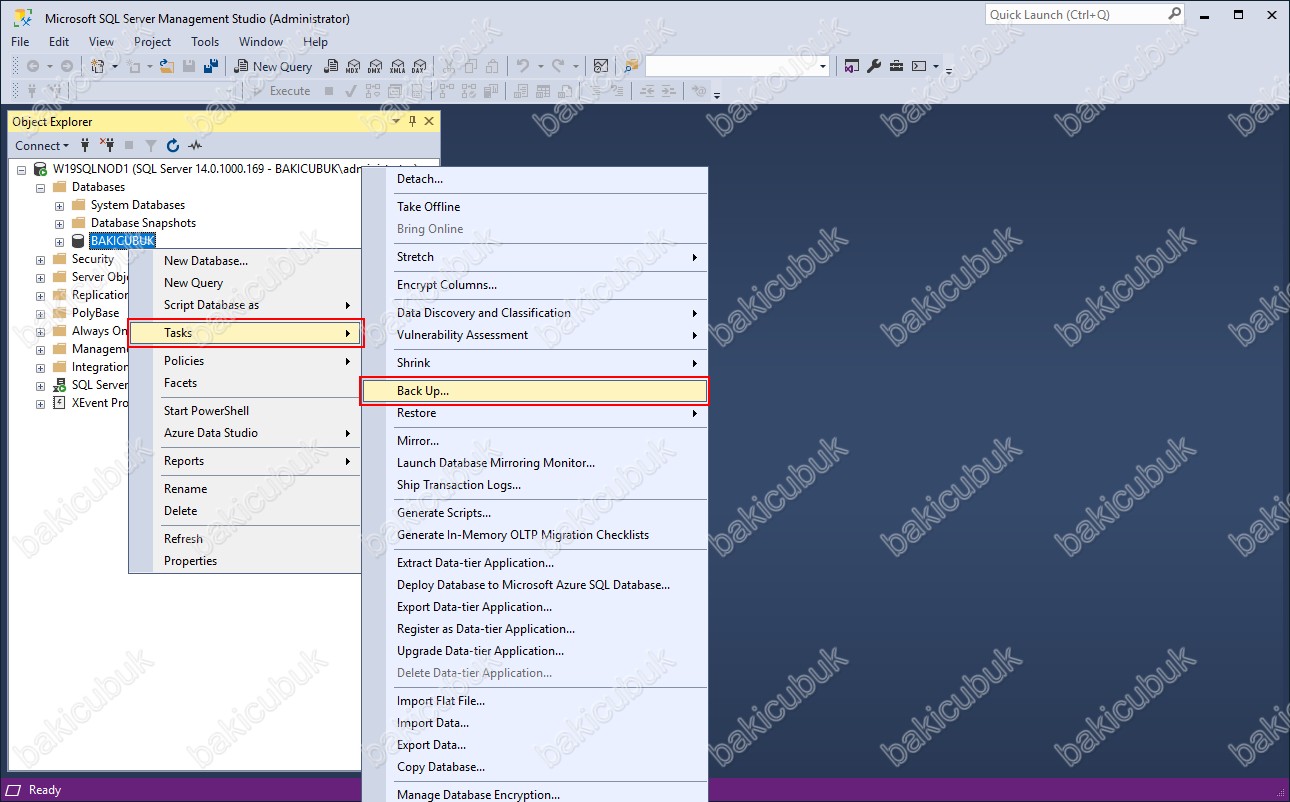Click the Toolbox icon in the toolbar
The height and width of the screenshot is (802, 1290).
[896, 66]
